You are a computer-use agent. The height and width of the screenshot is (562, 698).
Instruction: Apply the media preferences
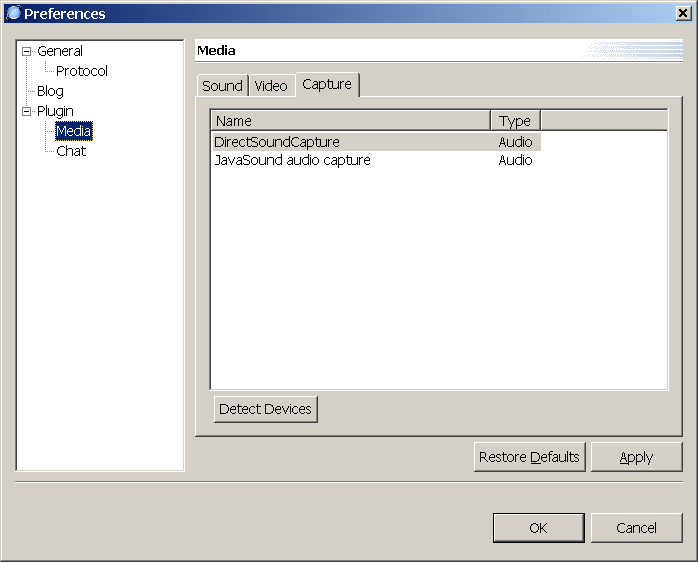tap(636, 457)
